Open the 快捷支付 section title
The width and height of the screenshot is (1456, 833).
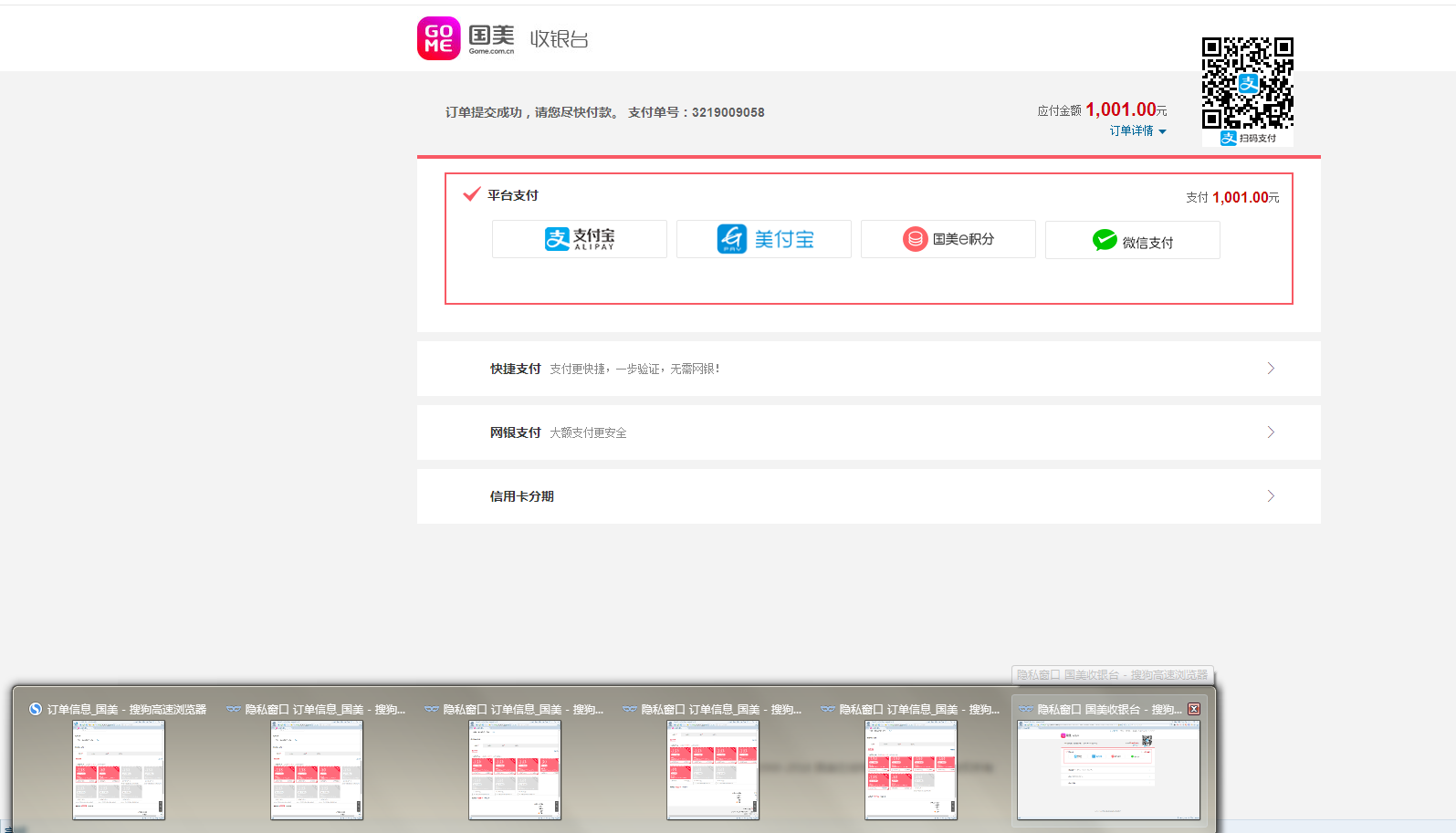point(516,369)
